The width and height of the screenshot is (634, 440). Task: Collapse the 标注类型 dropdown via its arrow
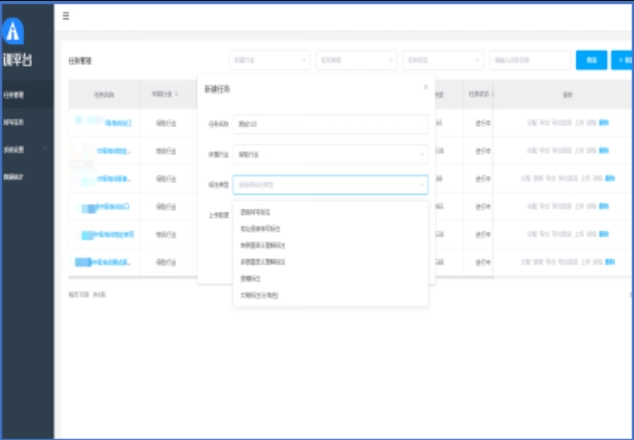coord(422,185)
